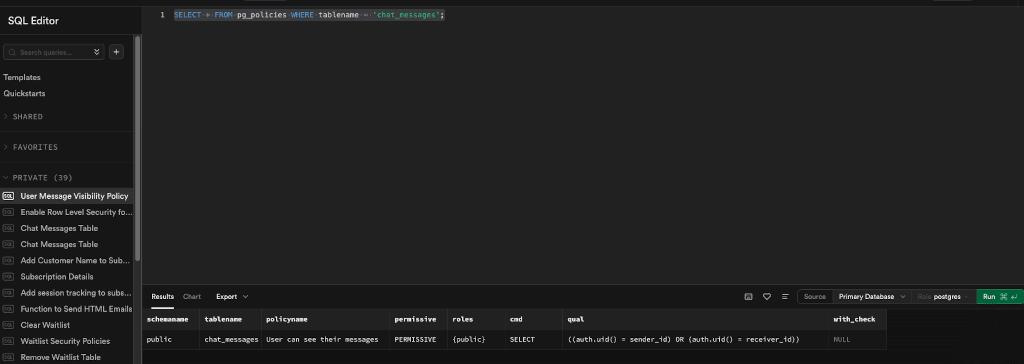The width and height of the screenshot is (1024, 364).
Task: Select the qual cell with auth.uid() condition
Action: 695,340
